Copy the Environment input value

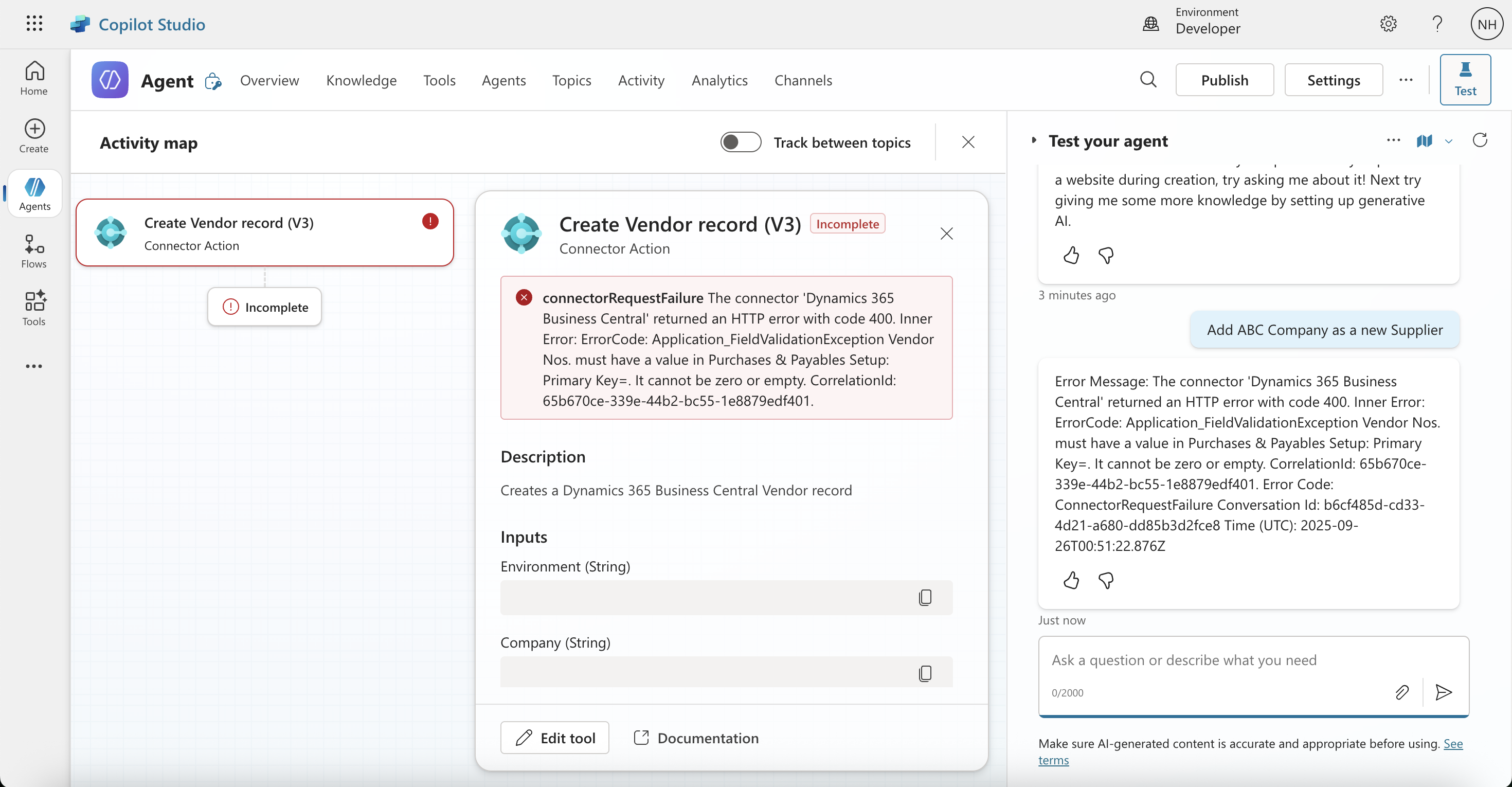925,597
